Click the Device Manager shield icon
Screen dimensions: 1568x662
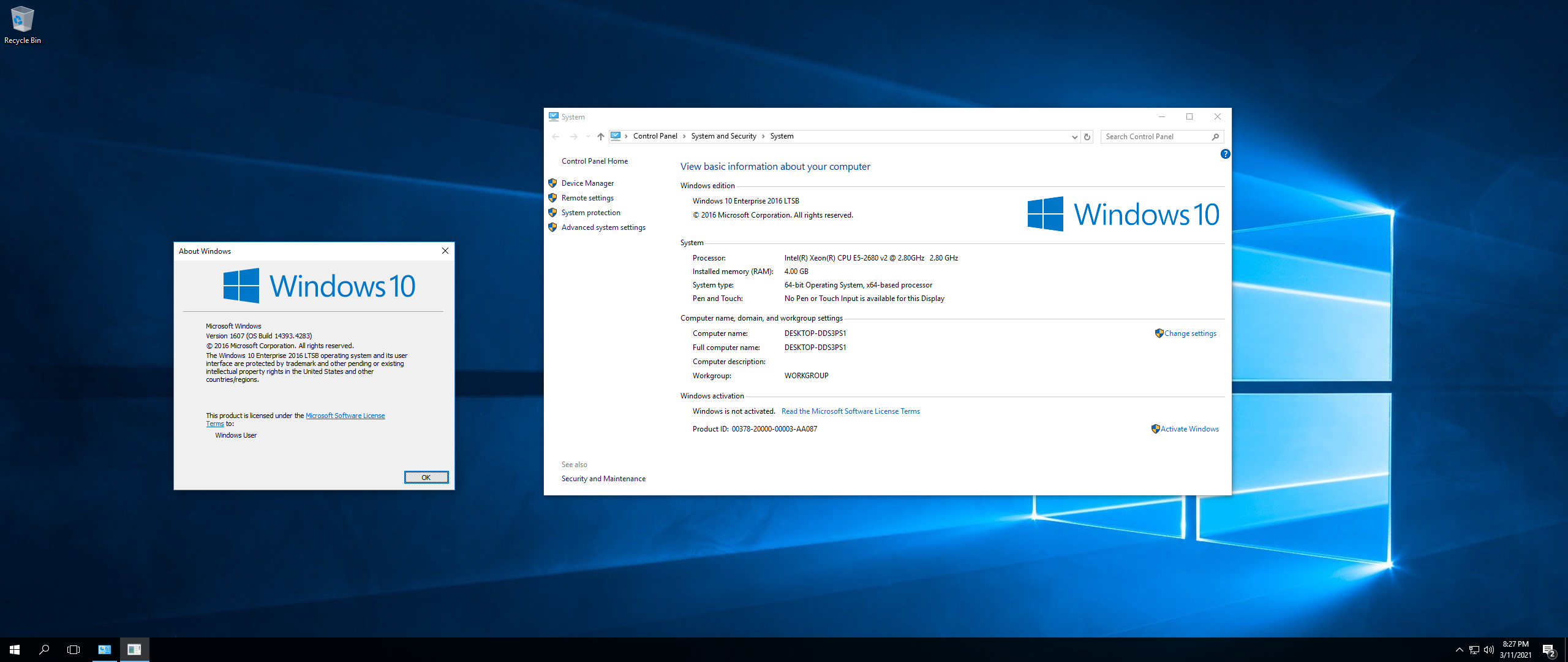pos(552,183)
